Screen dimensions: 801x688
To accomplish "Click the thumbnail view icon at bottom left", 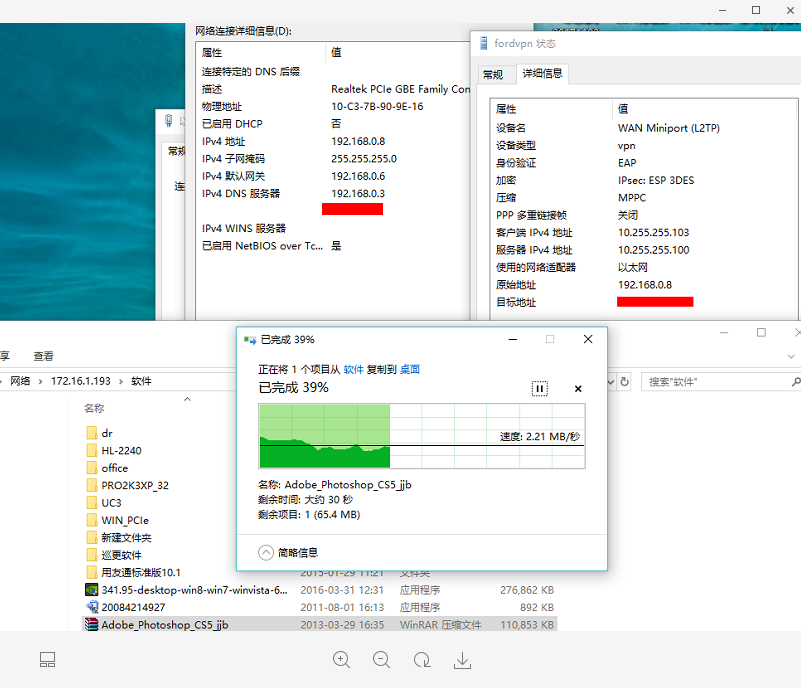I will (48, 659).
